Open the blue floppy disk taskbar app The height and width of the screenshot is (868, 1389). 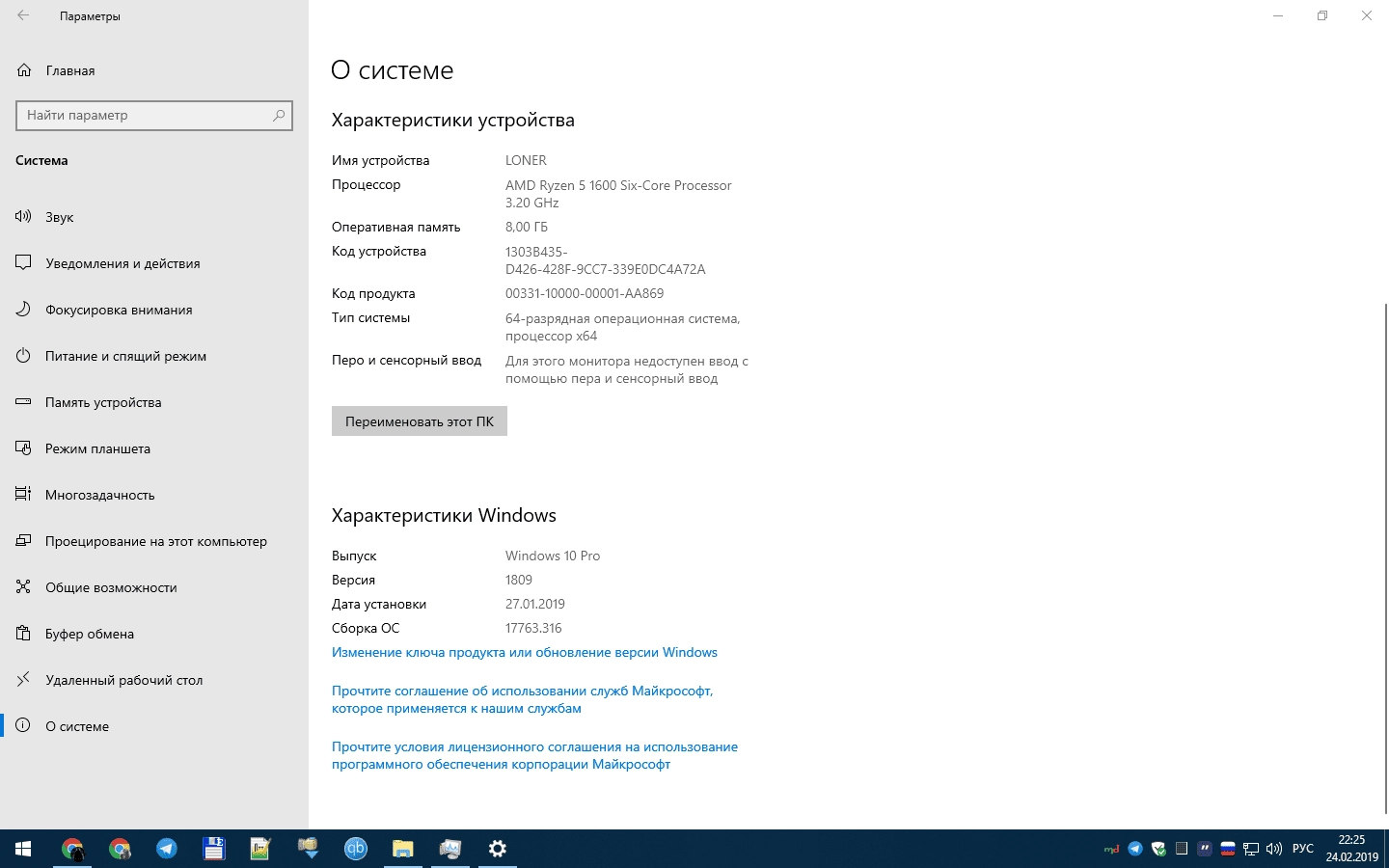(214, 849)
